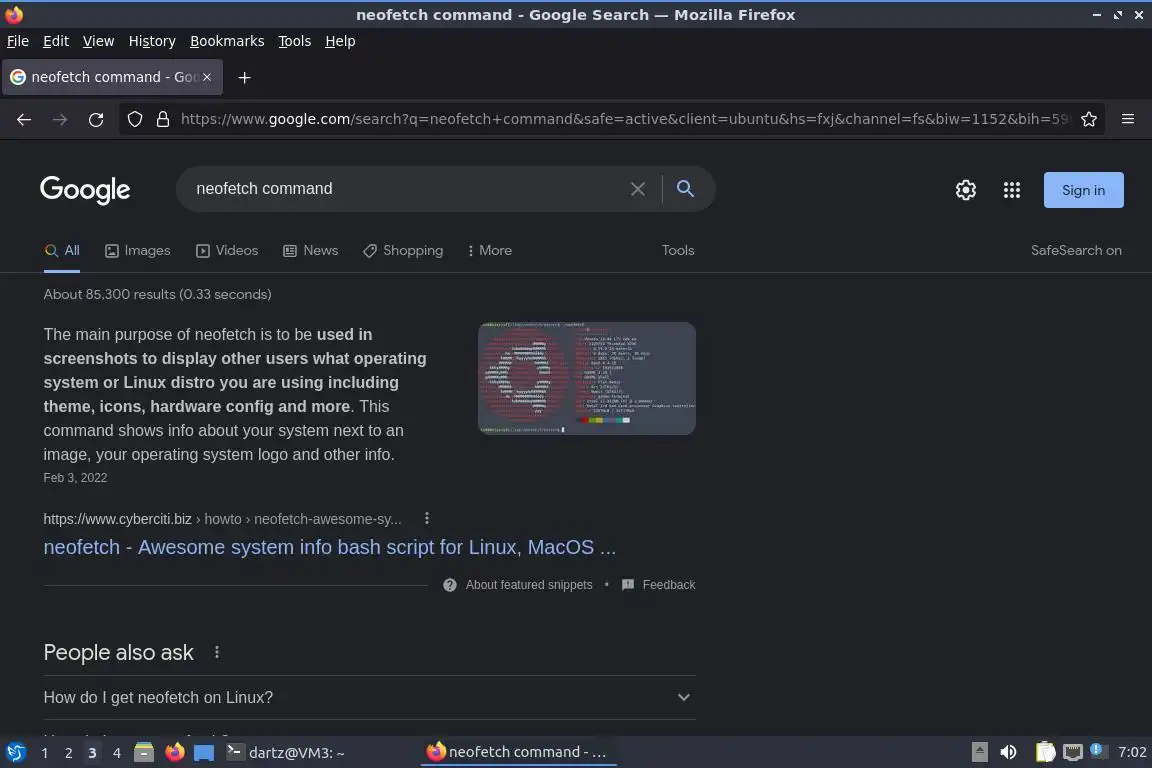
Task: Click Sign in button
Action: tap(1084, 190)
